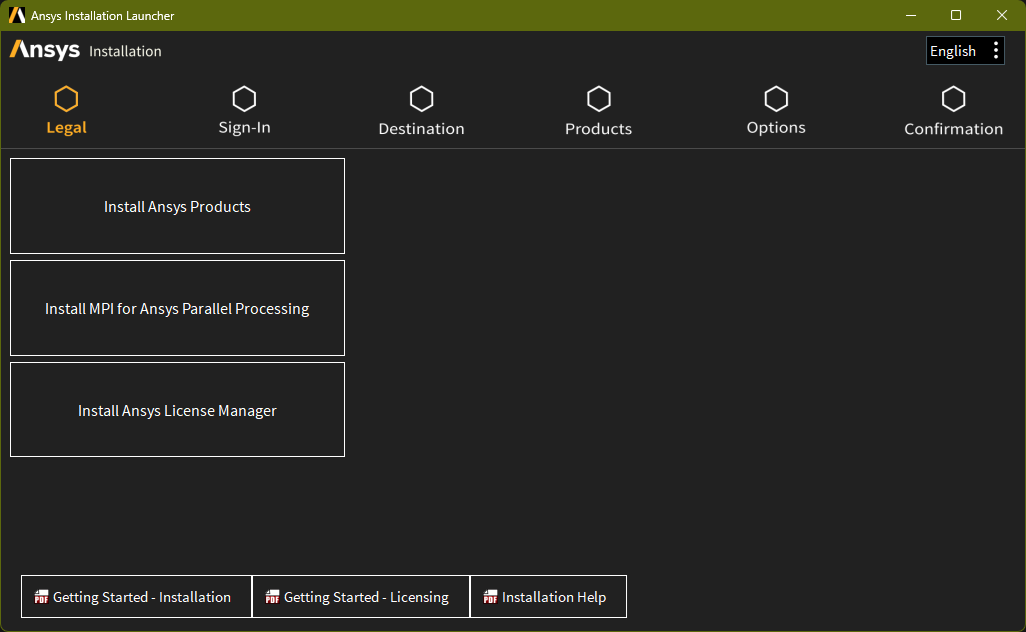Click the Ansys app icon in title bar
The image size is (1026, 632).
pyautogui.click(x=17, y=15)
